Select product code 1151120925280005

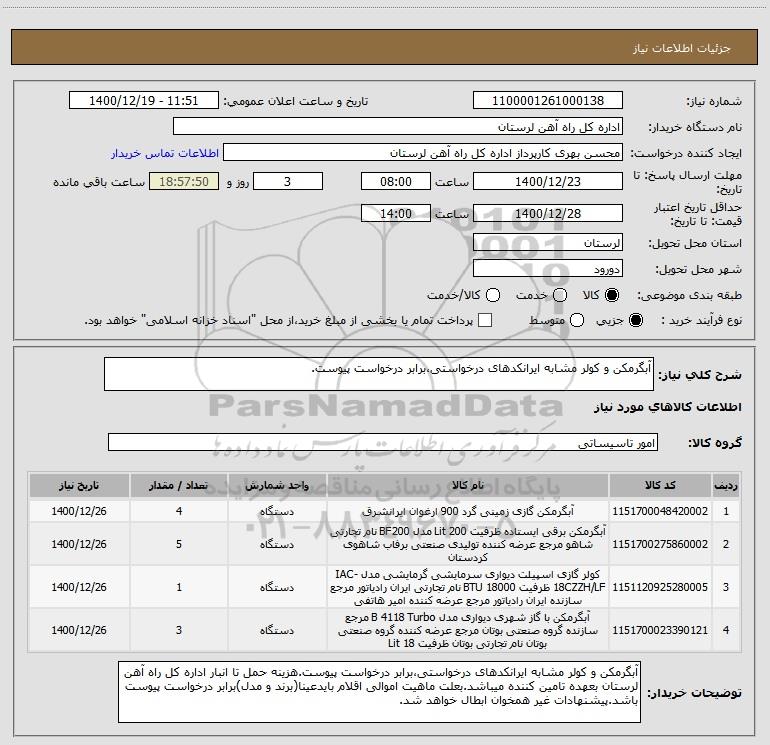click(x=660, y=587)
